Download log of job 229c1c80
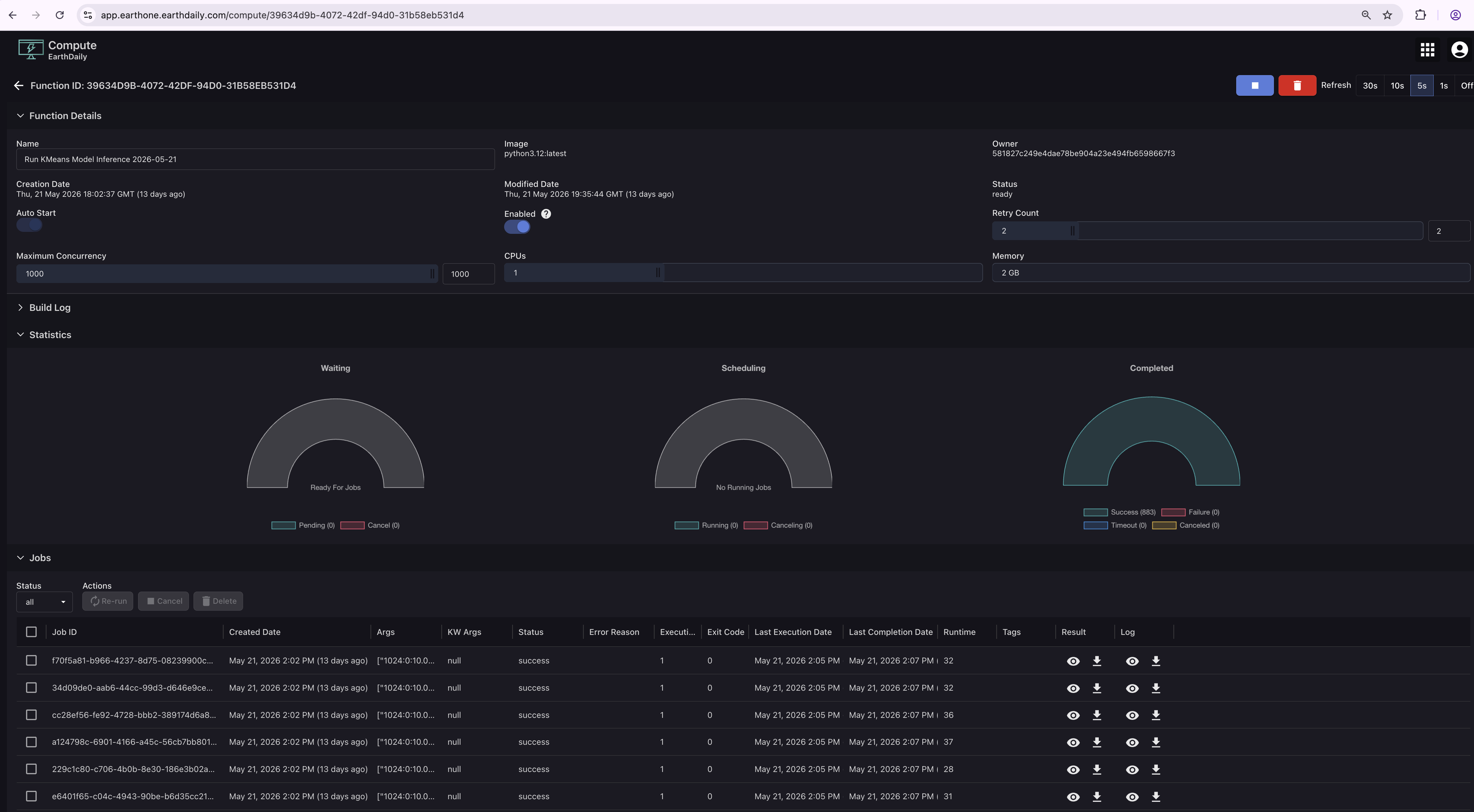The width and height of the screenshot is (1474, 812). (1155, 770)
